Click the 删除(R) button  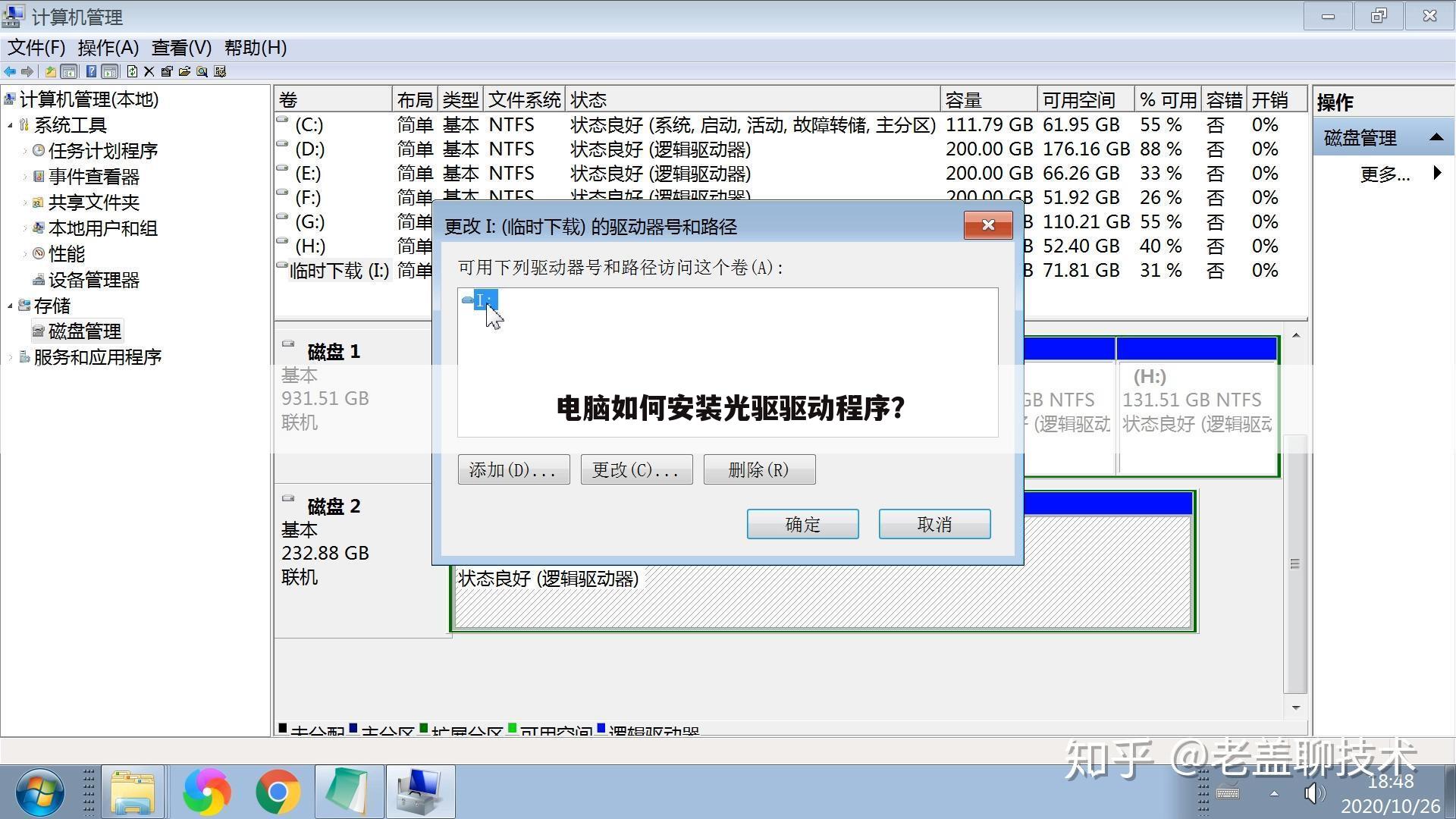(x=759, y=469)
